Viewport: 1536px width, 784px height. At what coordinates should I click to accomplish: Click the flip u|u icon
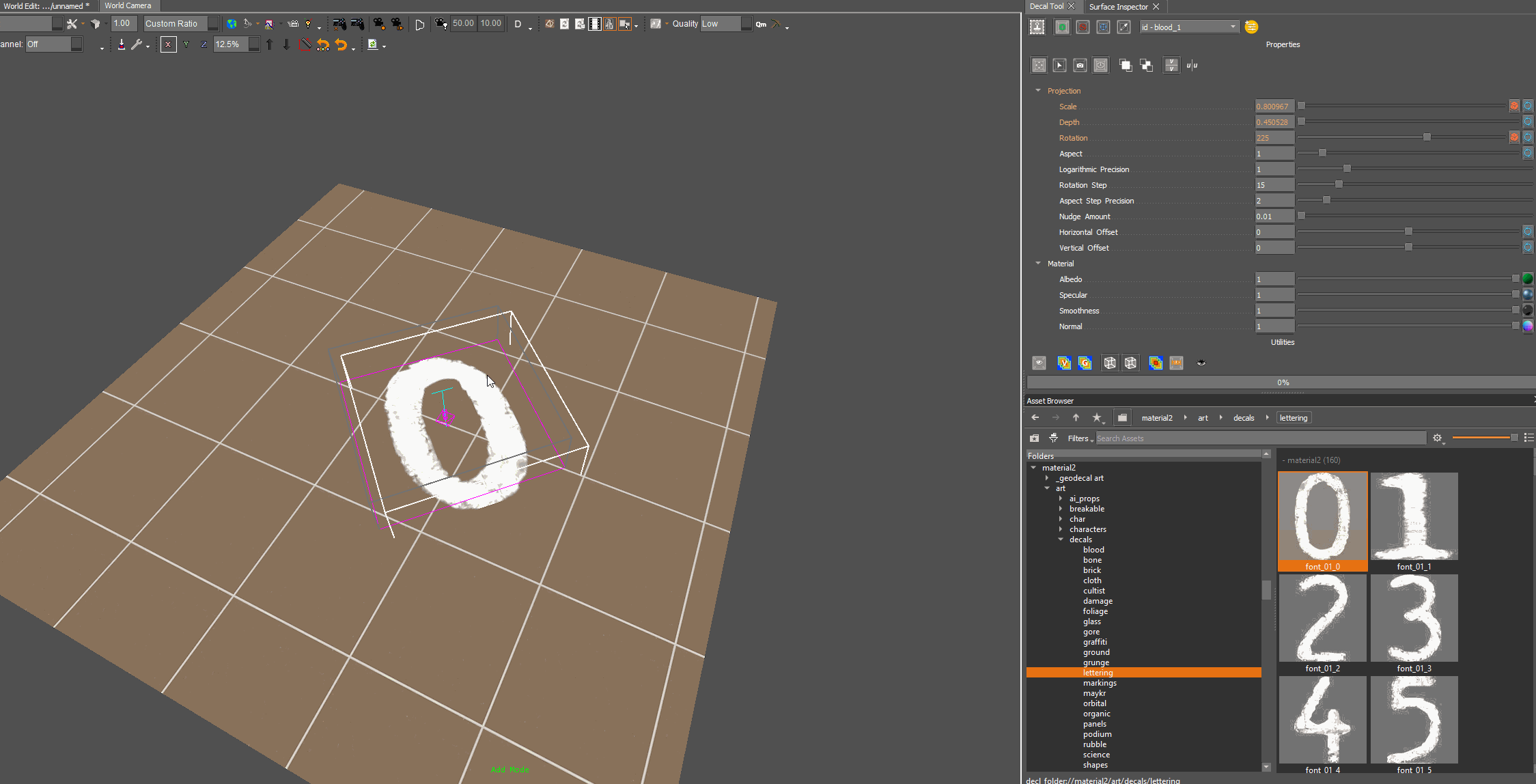click(1192, 66)
